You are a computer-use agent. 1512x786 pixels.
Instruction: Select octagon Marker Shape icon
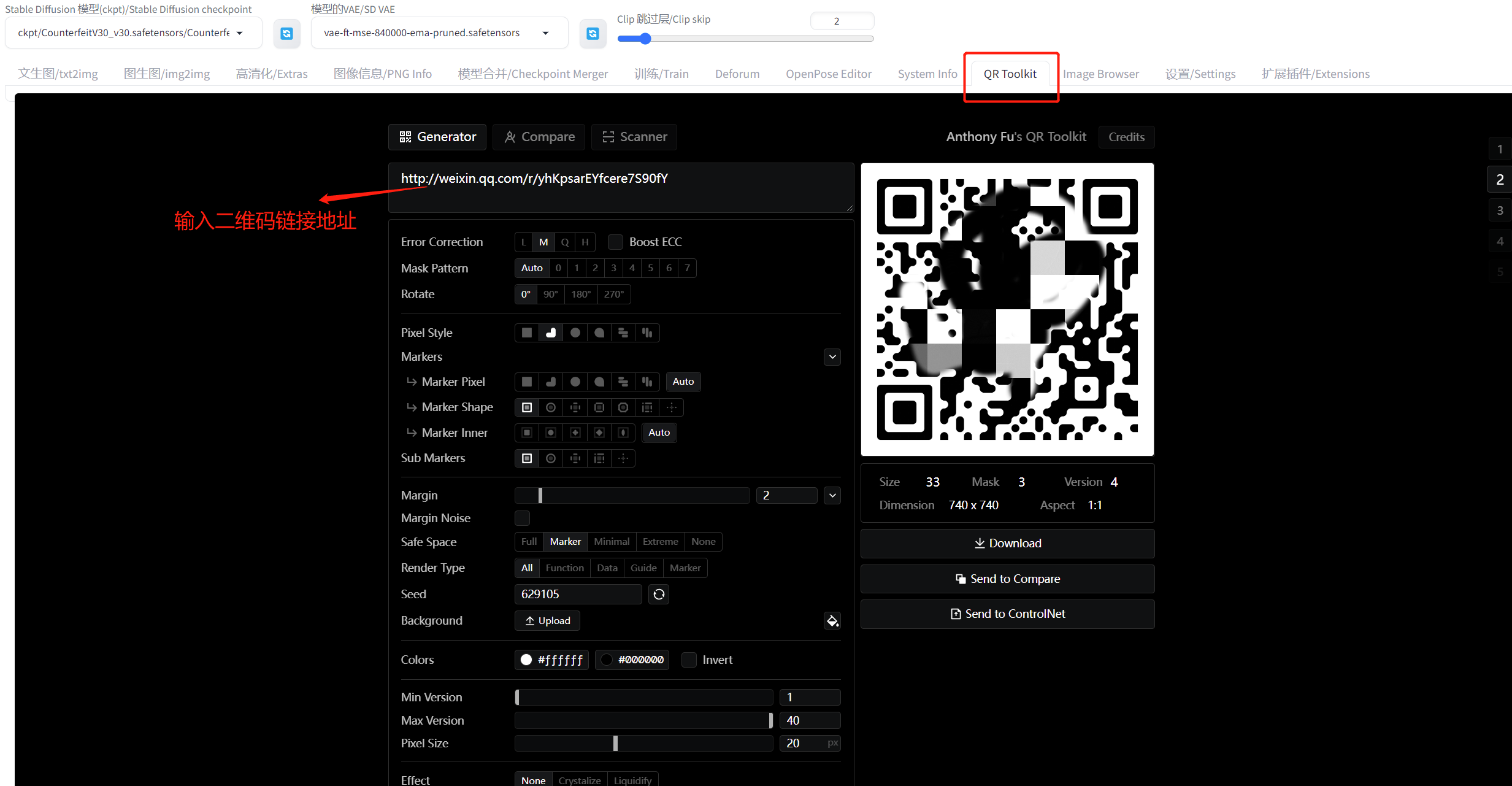click(623, 407)
